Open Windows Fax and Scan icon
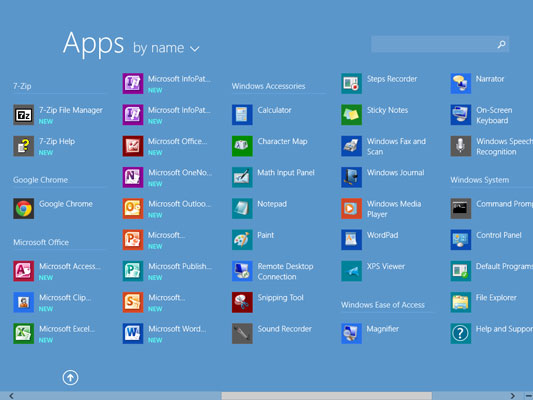 [x=351, y=146]
